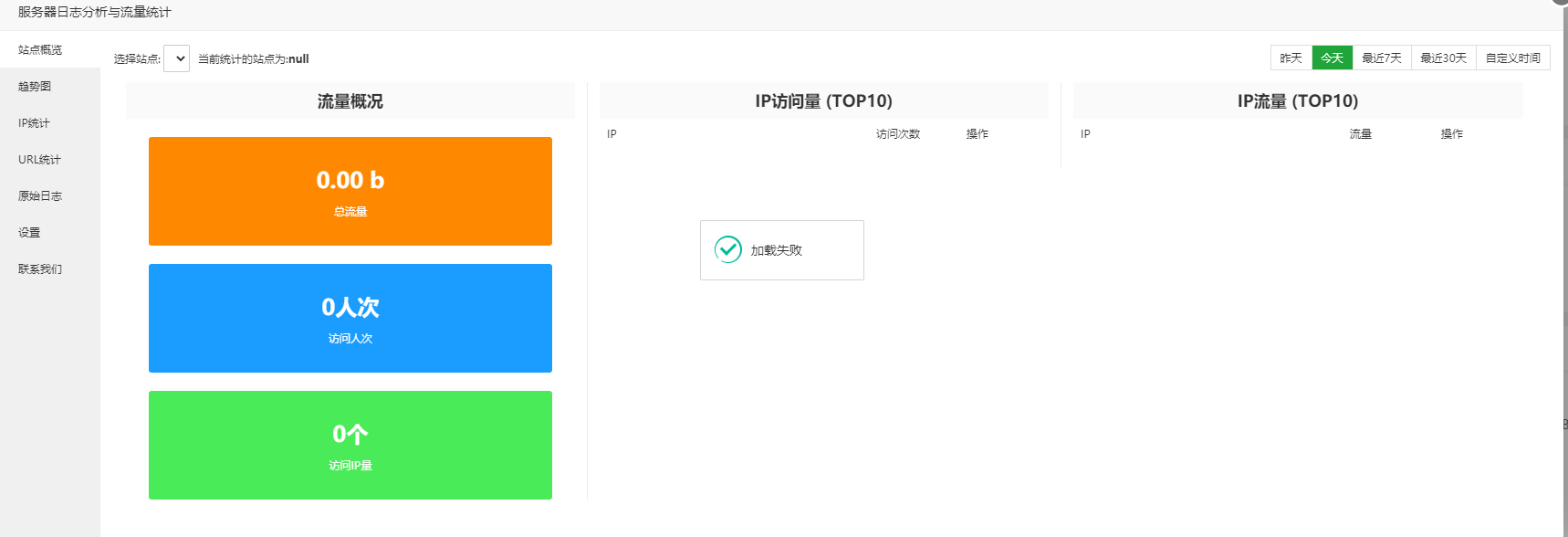Click the IP访问量 (TOP10) heading
The height and width of the screenshot is (537, 1568).
824,100
